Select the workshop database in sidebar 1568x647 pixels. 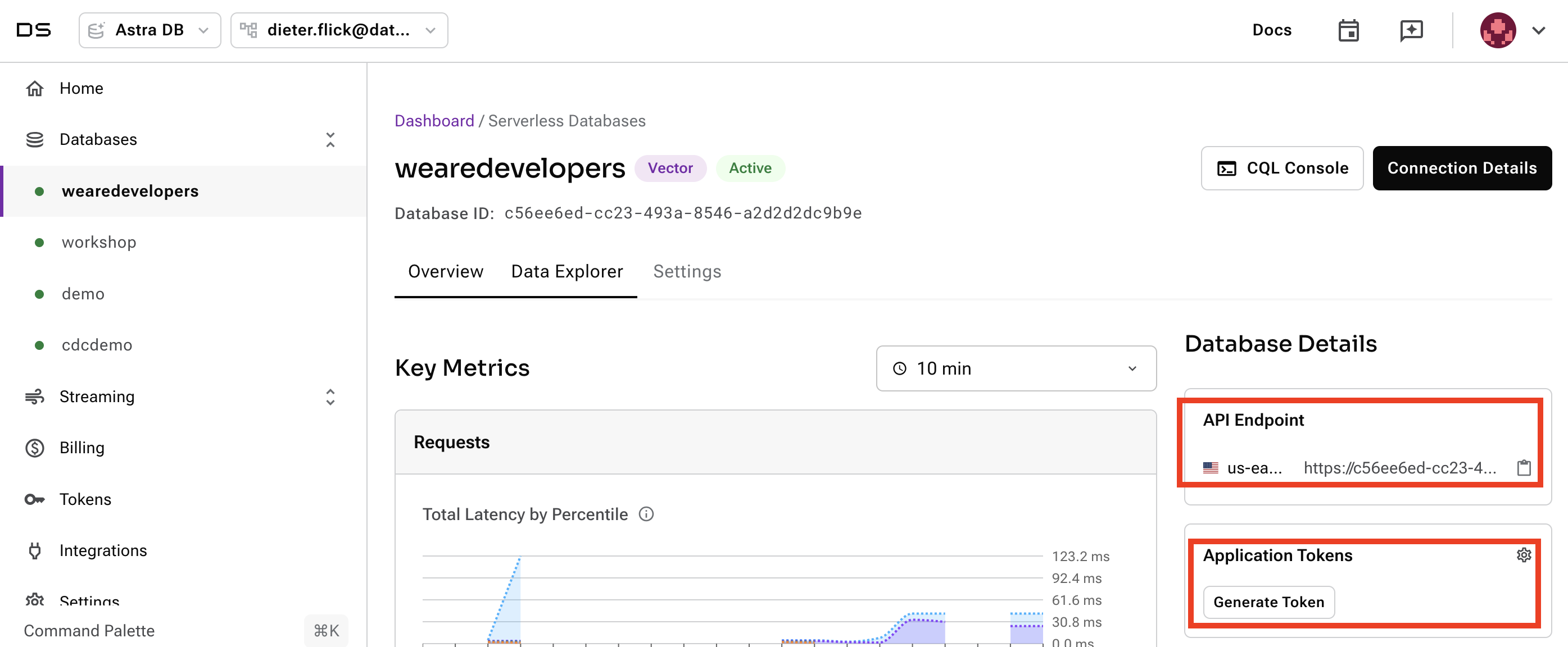click(x=98, y=242)
